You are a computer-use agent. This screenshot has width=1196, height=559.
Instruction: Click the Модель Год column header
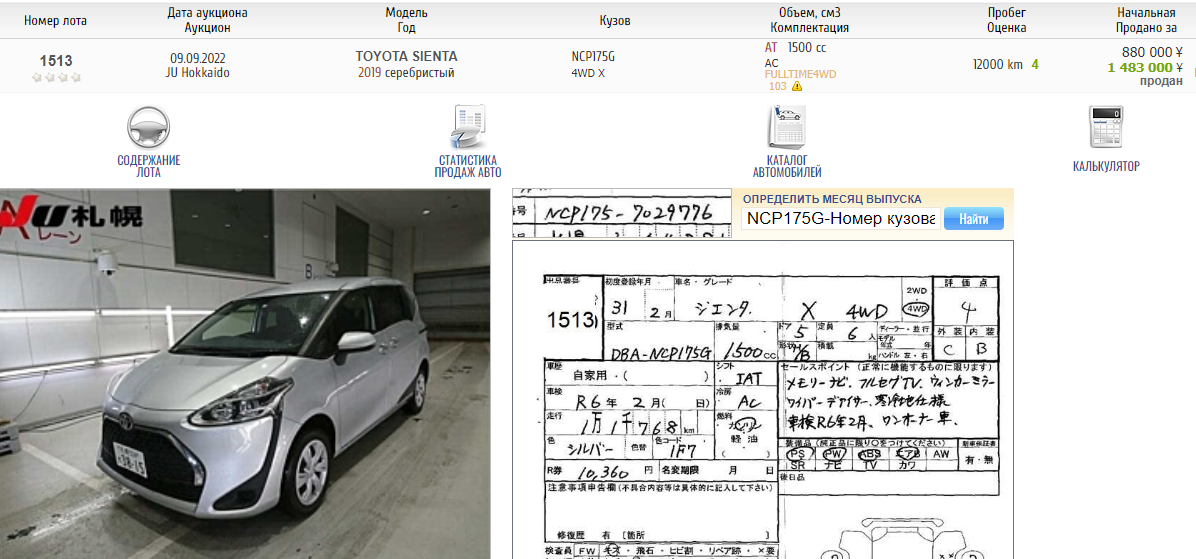click(x=407, y=21)
